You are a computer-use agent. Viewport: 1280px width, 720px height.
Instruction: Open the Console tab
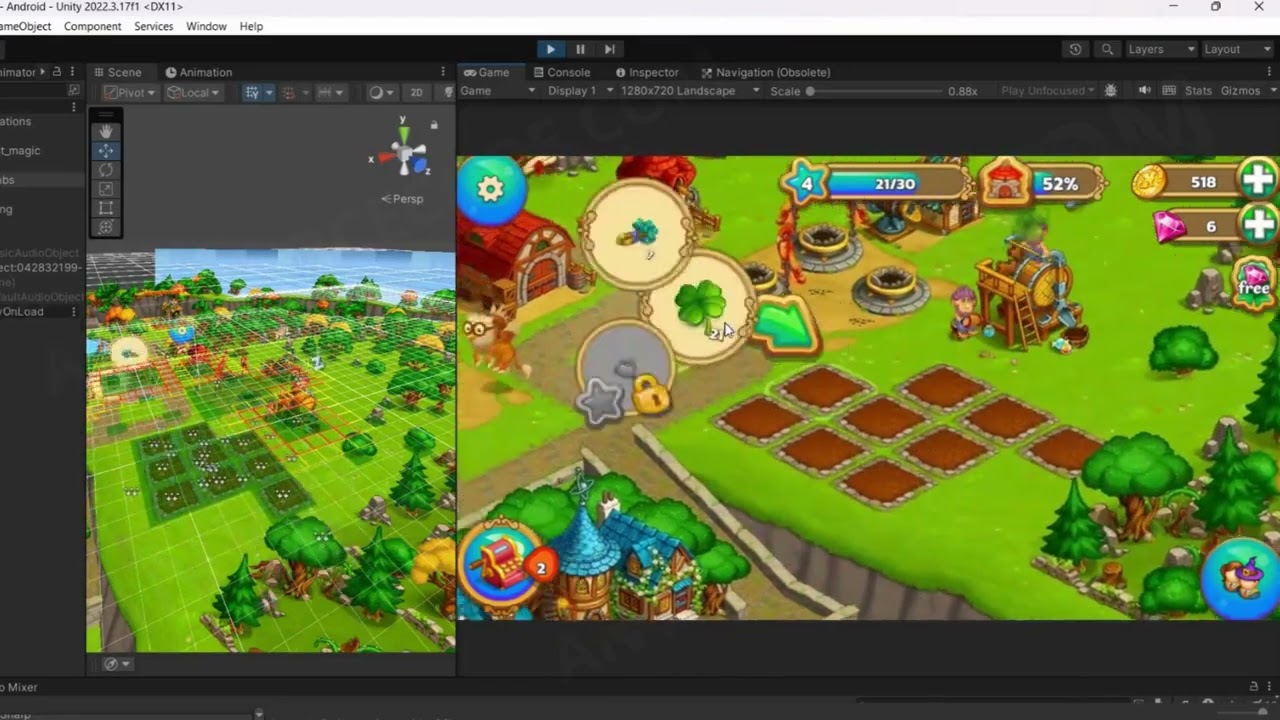click(x=562, y=72)
